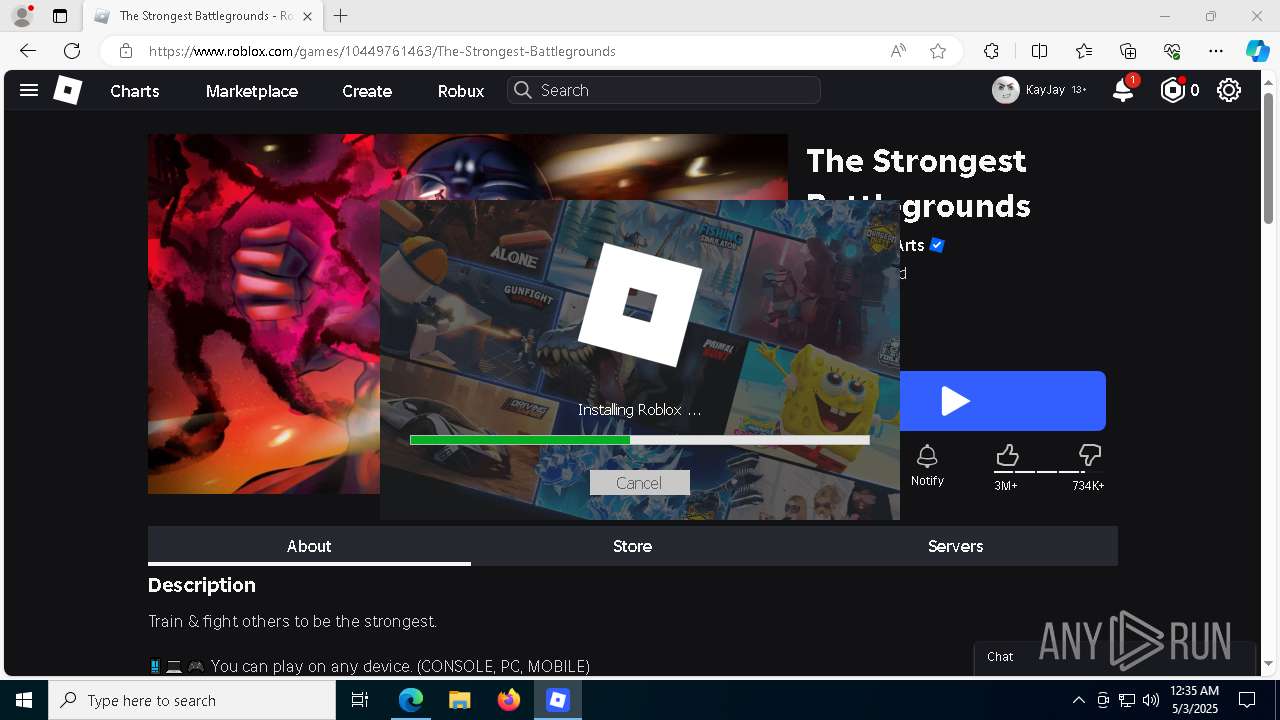Refresh the browser page

pos(72,51)
